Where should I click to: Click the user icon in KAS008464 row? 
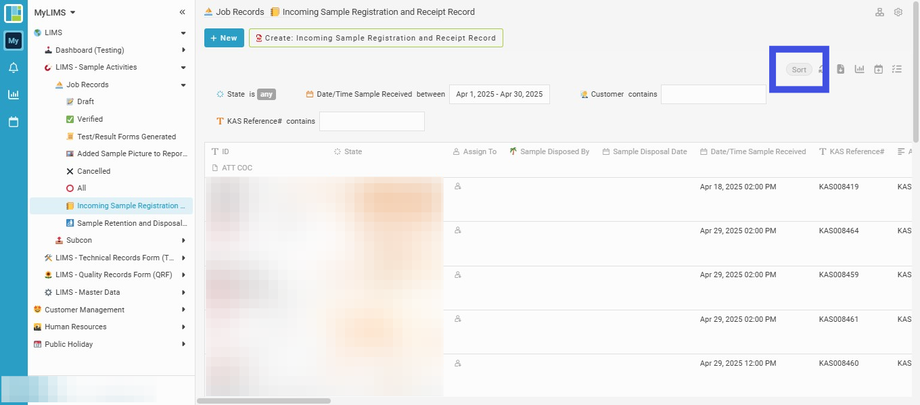click(x=458, y=231)
